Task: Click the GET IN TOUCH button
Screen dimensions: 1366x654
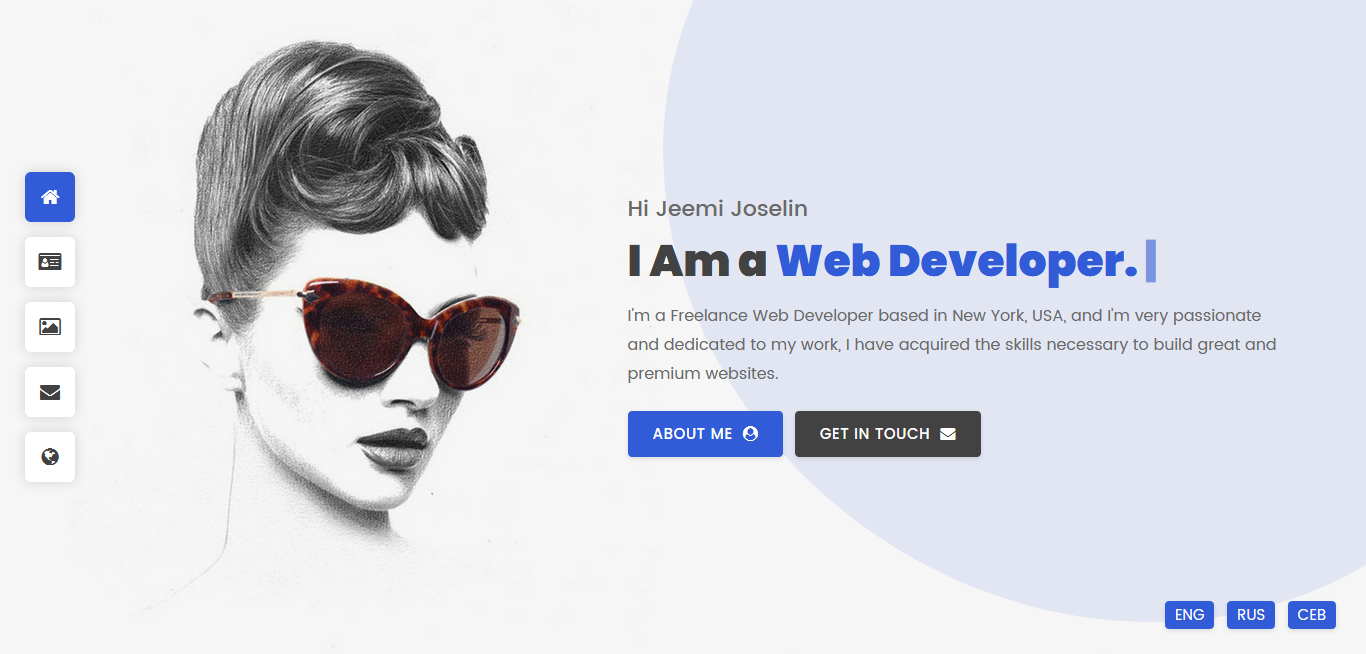Action: point(888,434)
